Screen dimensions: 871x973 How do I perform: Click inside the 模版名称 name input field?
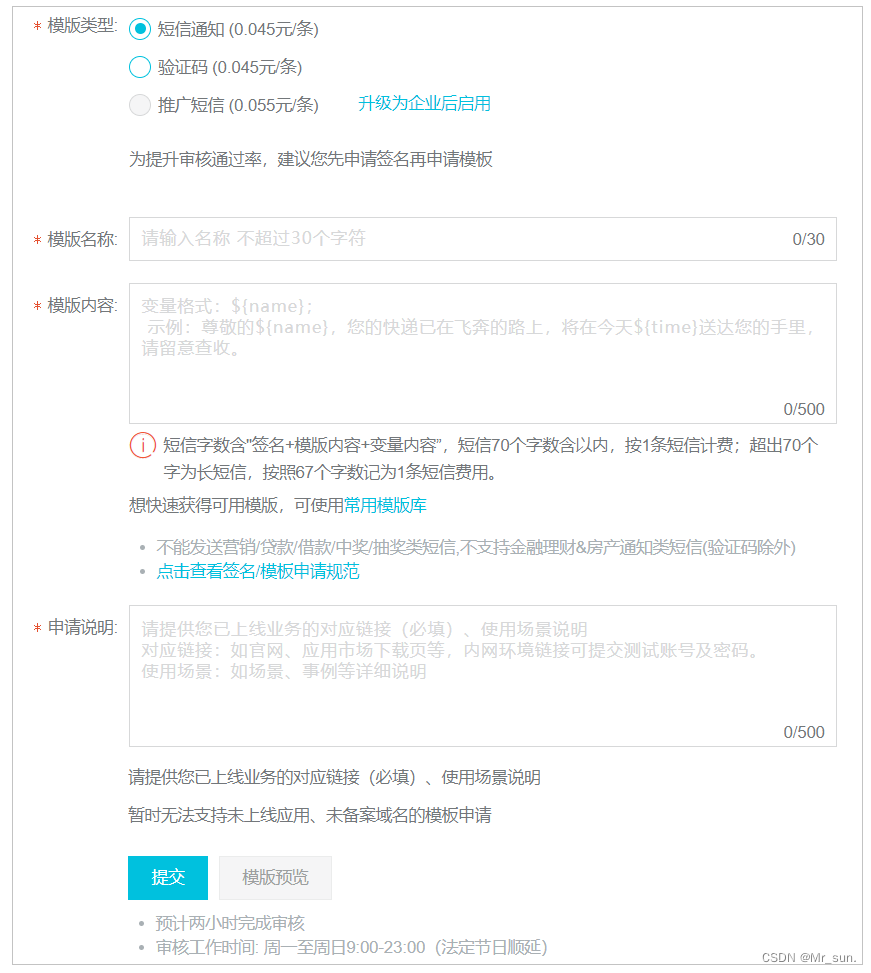[400, 239]
